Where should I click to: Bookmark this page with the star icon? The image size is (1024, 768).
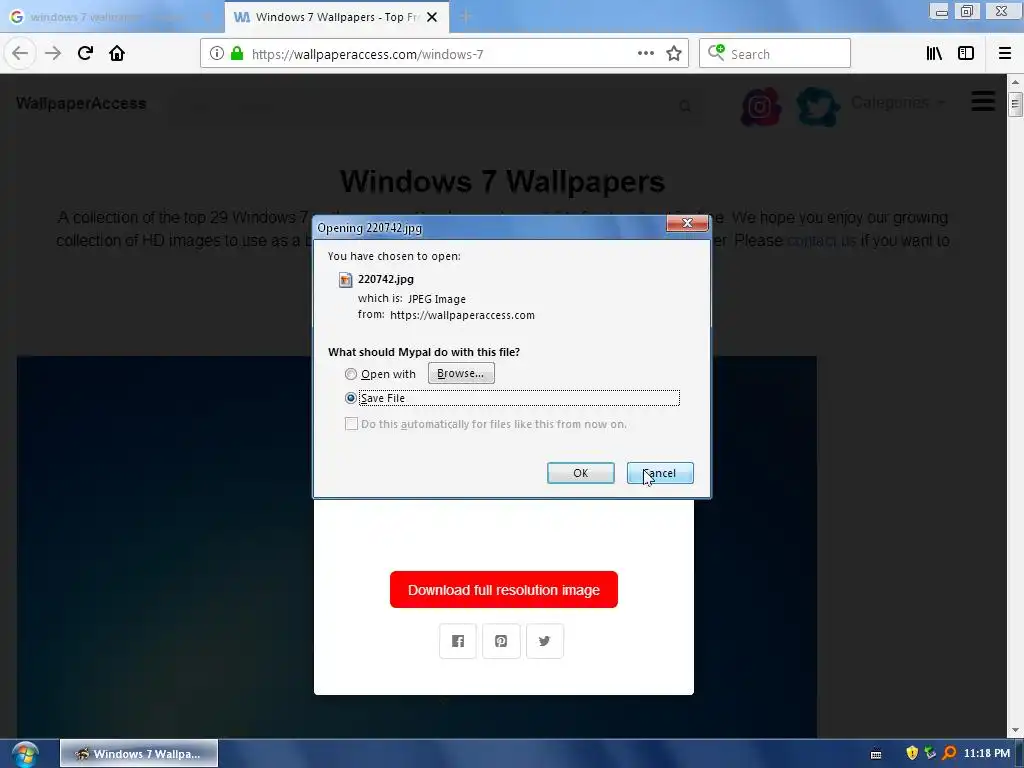[674, 54]
